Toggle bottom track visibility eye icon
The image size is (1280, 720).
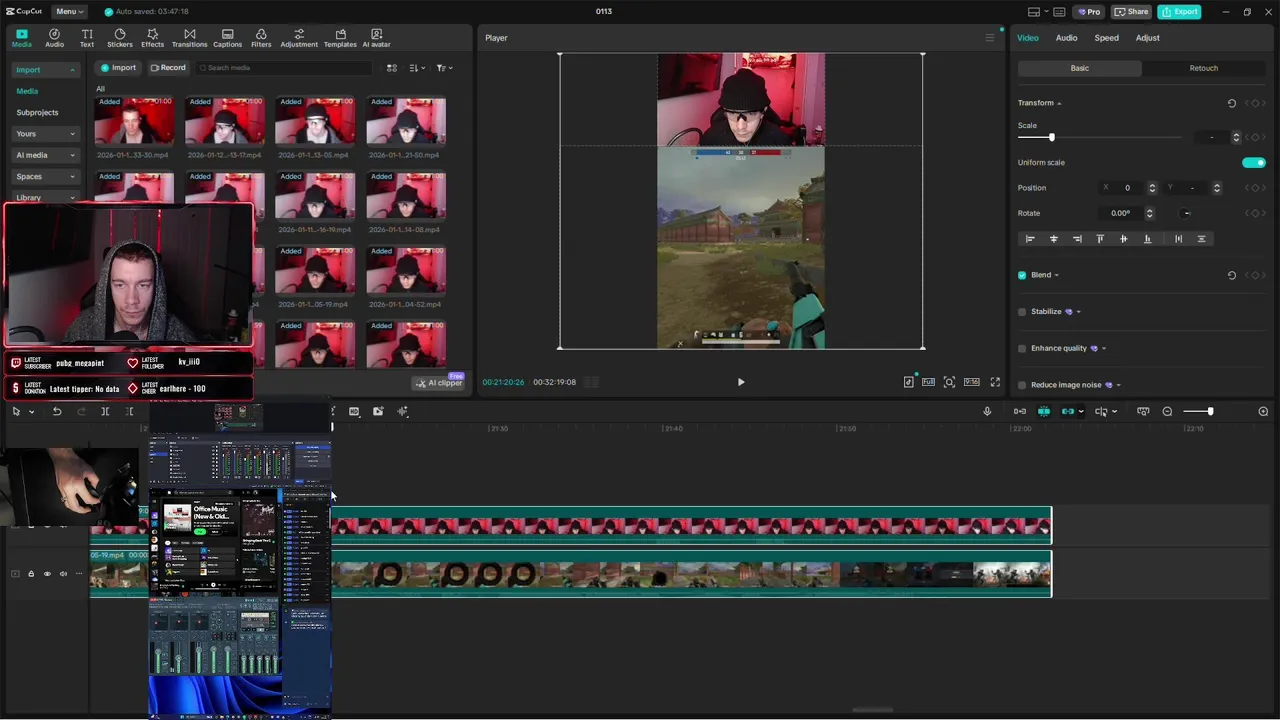click(47, 574)
